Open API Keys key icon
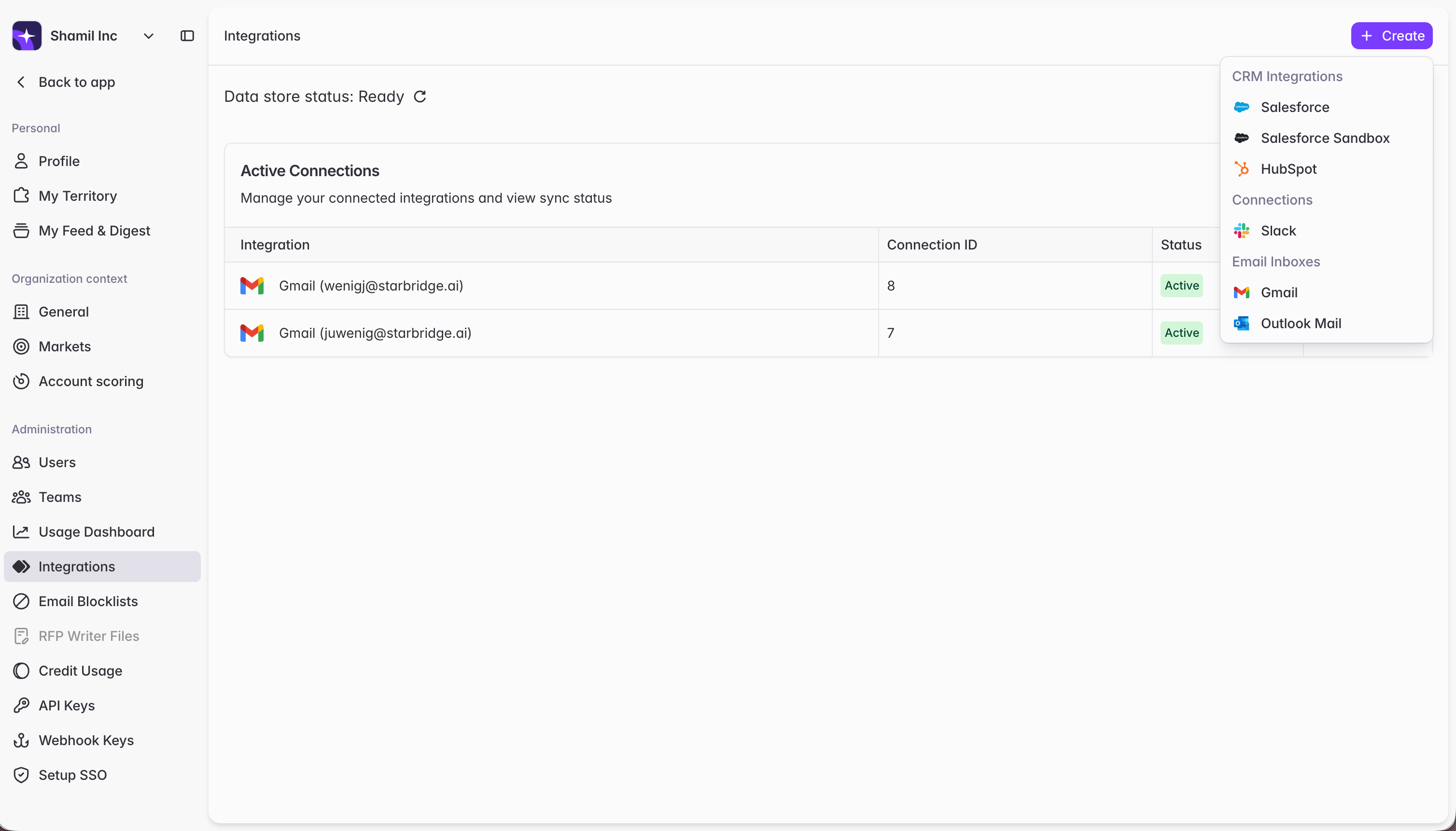Viewport: 1456px width, 831px height. 21,706
